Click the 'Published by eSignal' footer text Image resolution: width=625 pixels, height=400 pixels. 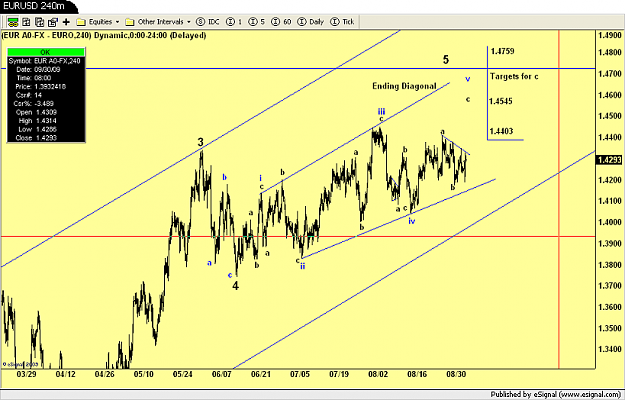coord(556,394)
